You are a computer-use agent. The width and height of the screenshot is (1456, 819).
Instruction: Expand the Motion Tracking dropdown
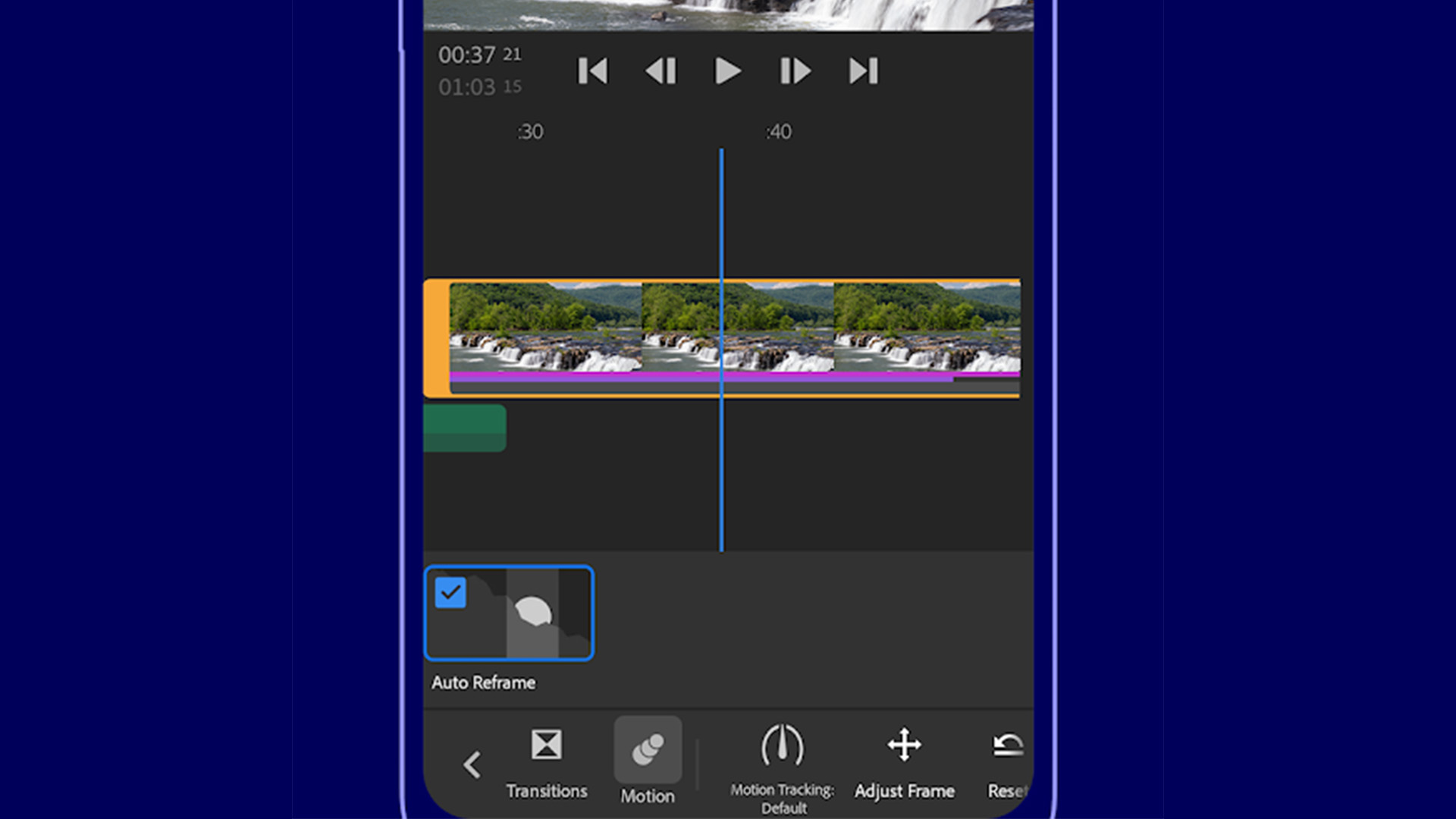point(780,763)
